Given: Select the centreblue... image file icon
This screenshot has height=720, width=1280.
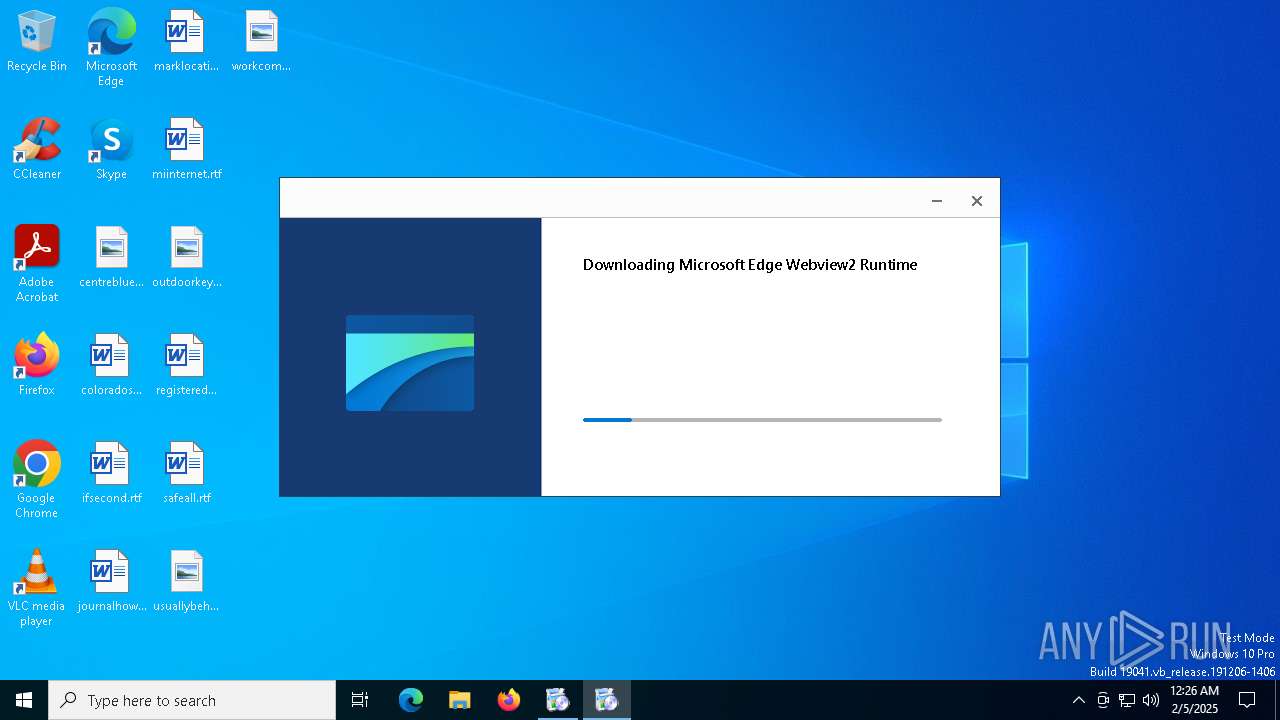Looking at the screenshot, I should point(111,258).
